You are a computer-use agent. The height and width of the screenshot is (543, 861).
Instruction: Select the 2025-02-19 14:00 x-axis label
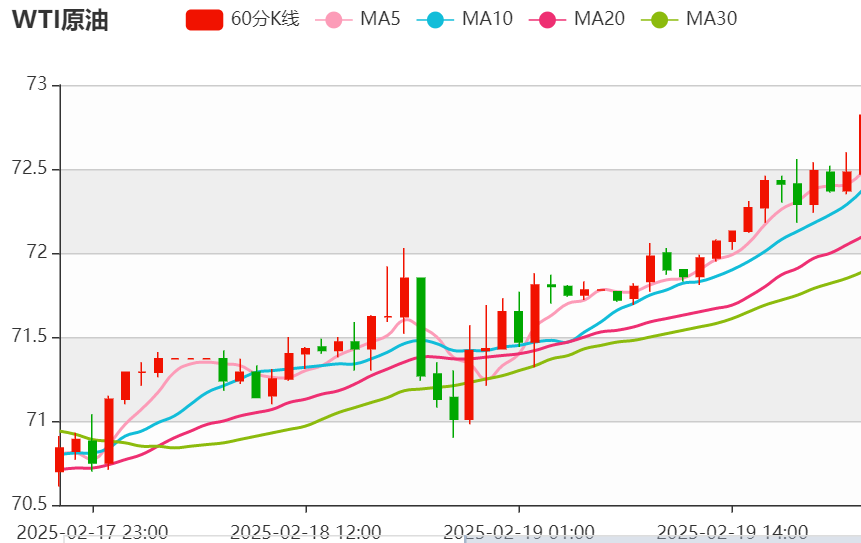tap(732, 530)
